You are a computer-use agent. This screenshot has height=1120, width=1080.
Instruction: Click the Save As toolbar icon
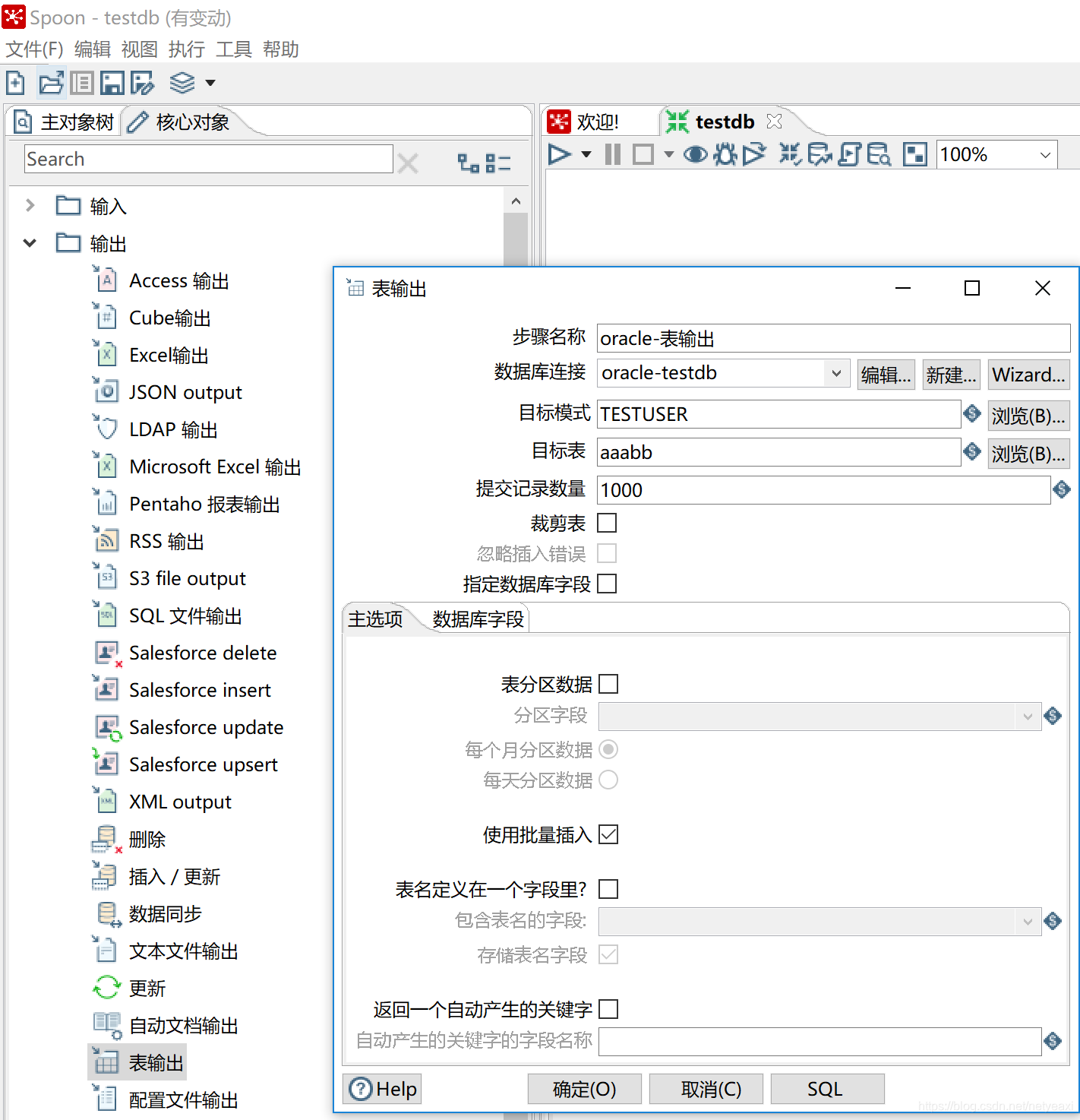142,82
